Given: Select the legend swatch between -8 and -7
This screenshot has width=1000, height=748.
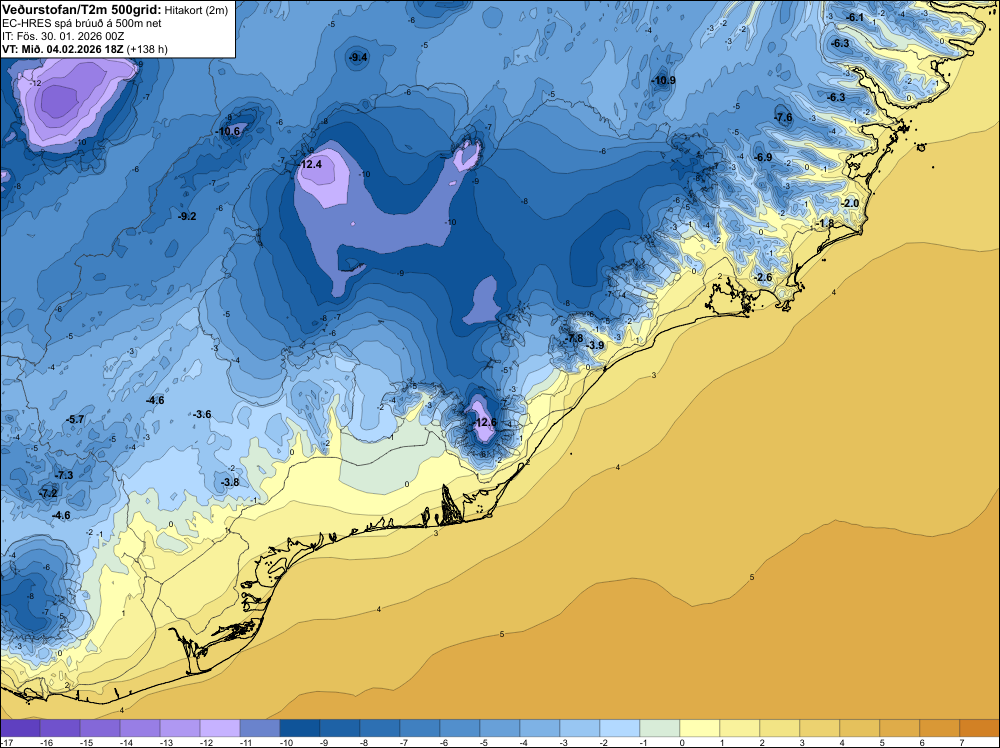Looking at the screenshot, I should (380, 728).
